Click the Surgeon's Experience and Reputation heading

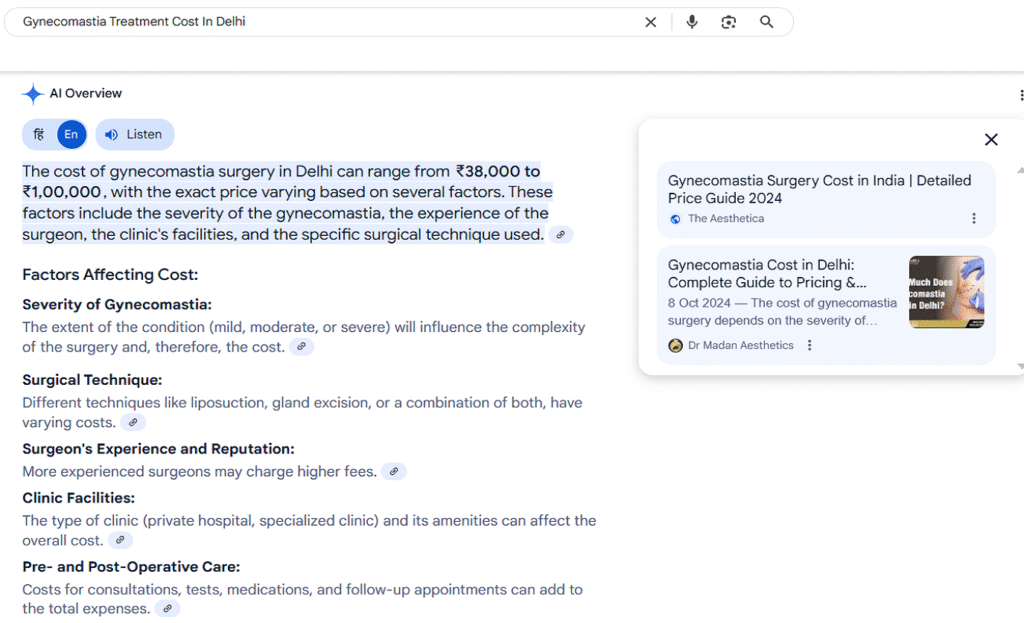[158, 449]
